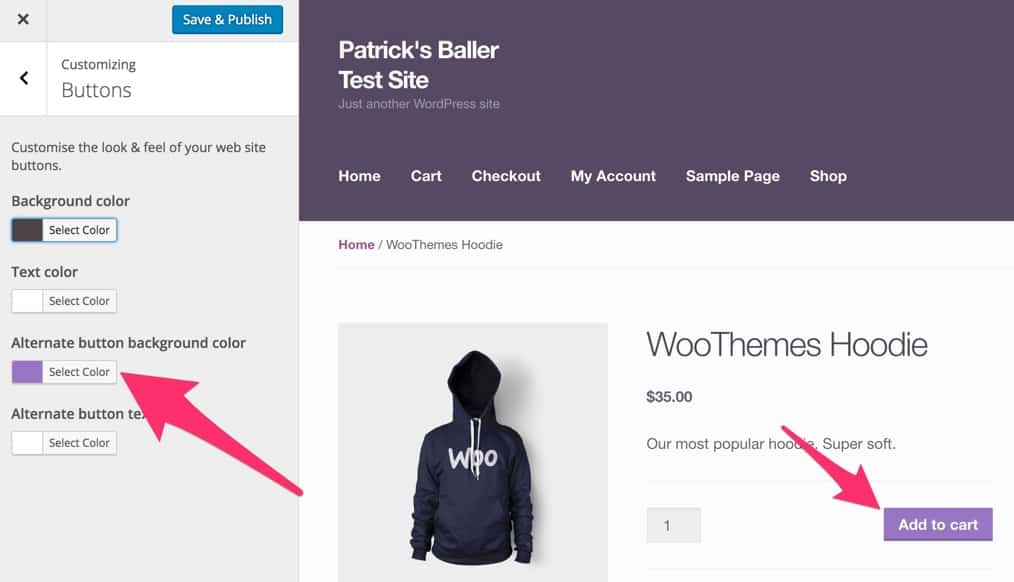Visit the Shop menu item

coord(827,176)
